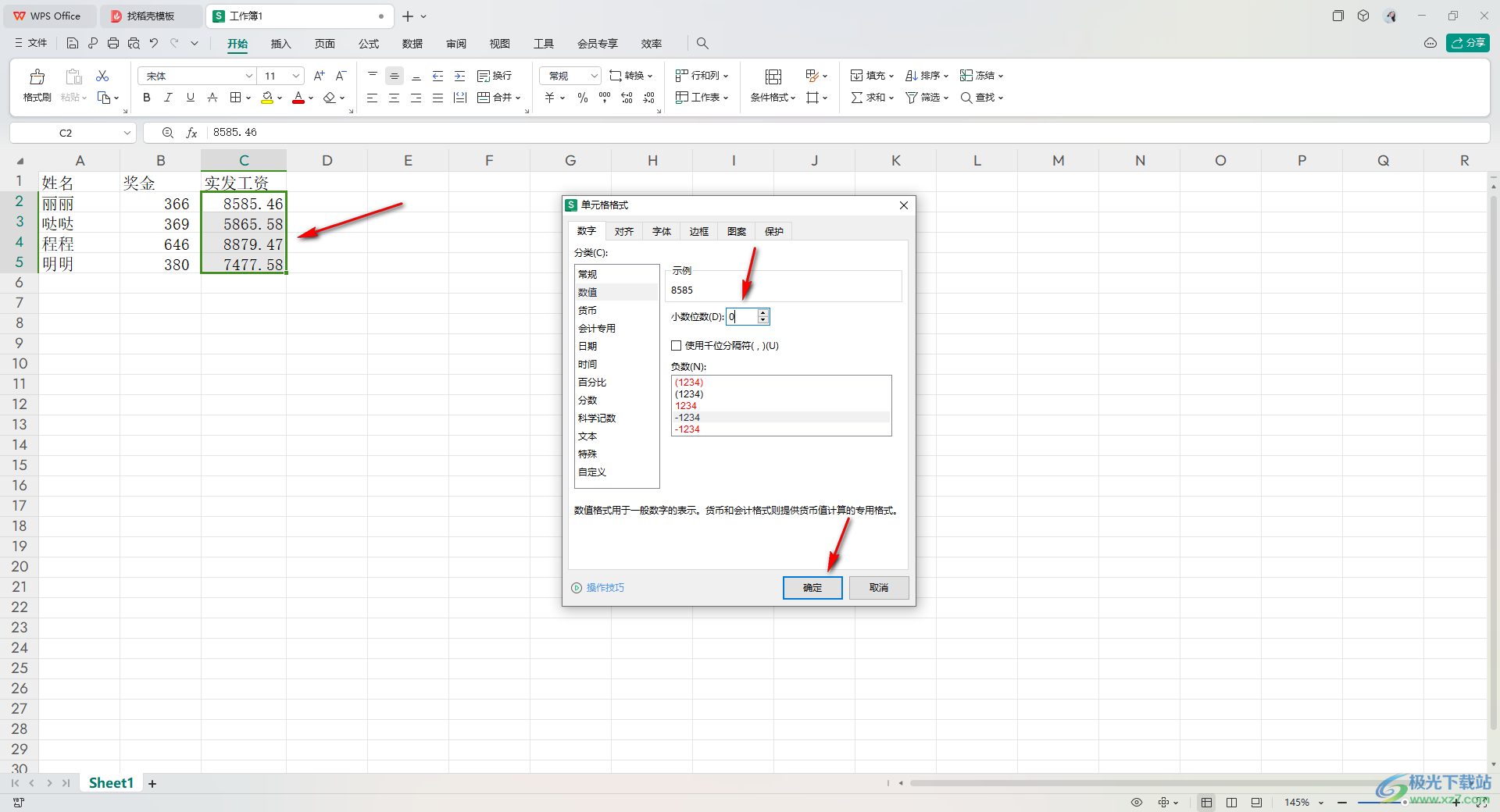The height and width of the screenshot is (812, 1500).
Task: Open the File menu
Action: tap(31, 43)
